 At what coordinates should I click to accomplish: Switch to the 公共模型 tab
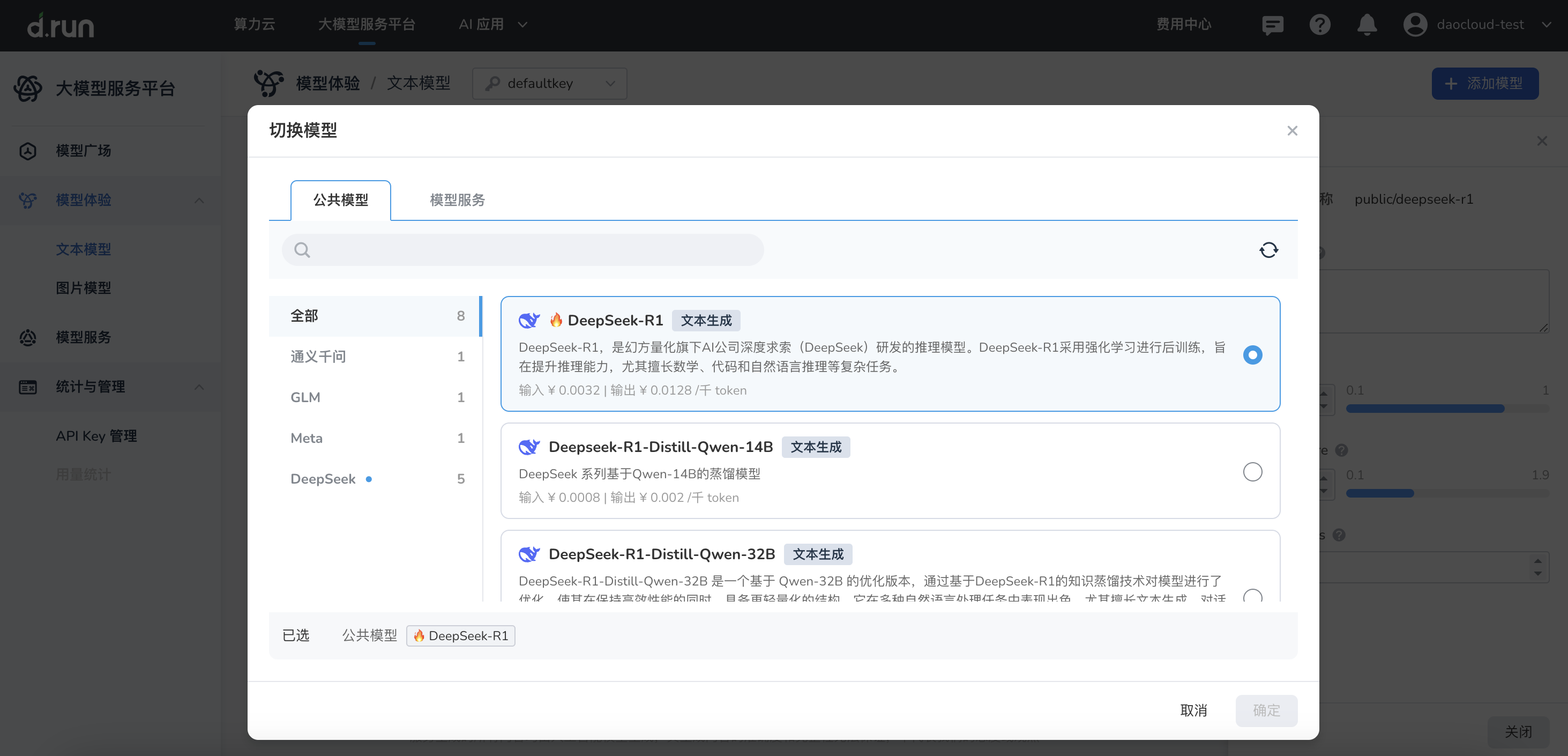340,200
